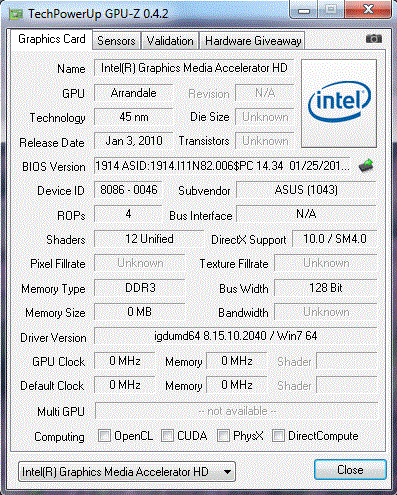Click the Die Size Unknown field
Screen dimensions: 397x495
(265, 117)
